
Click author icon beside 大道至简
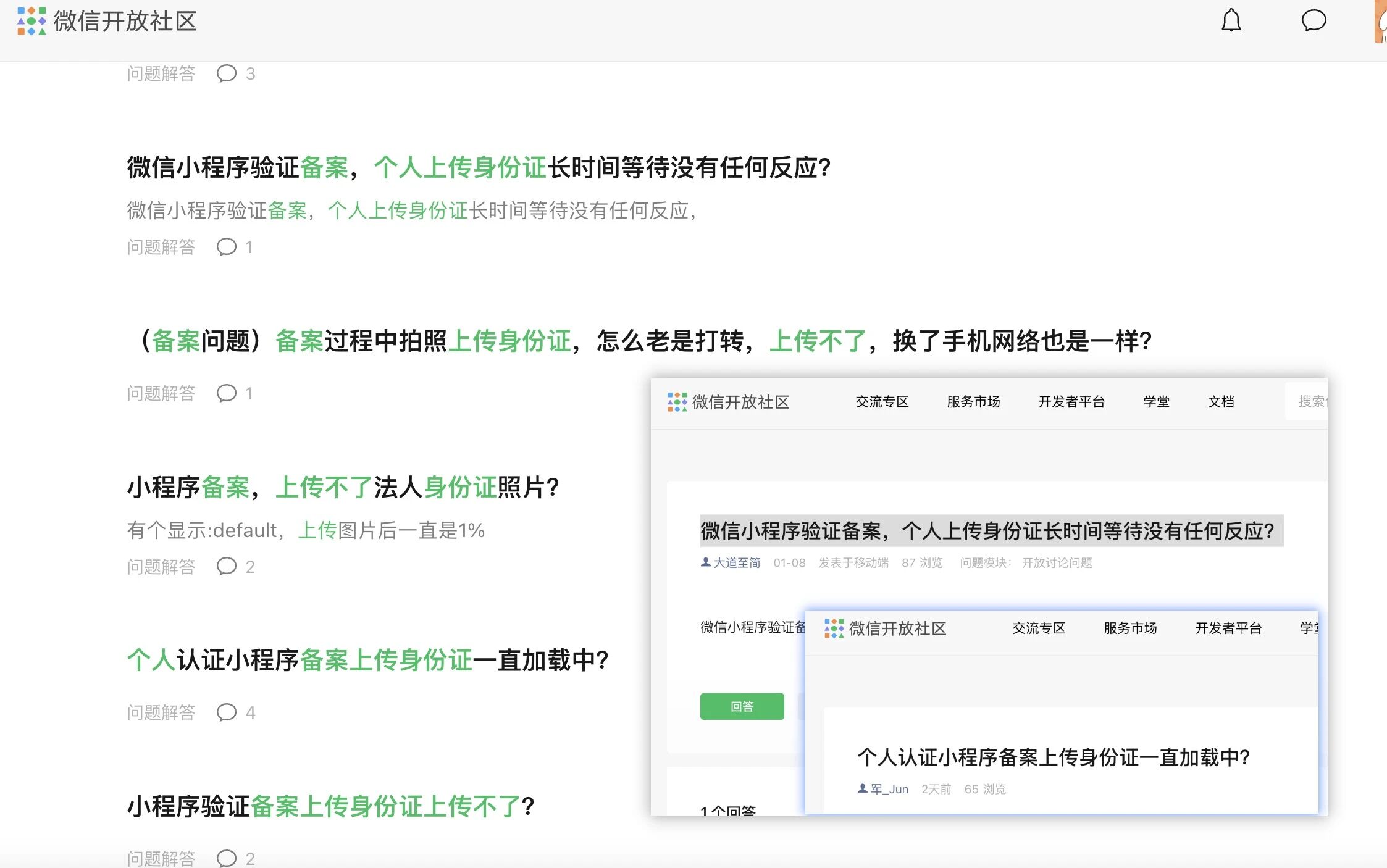coord(705,562)
